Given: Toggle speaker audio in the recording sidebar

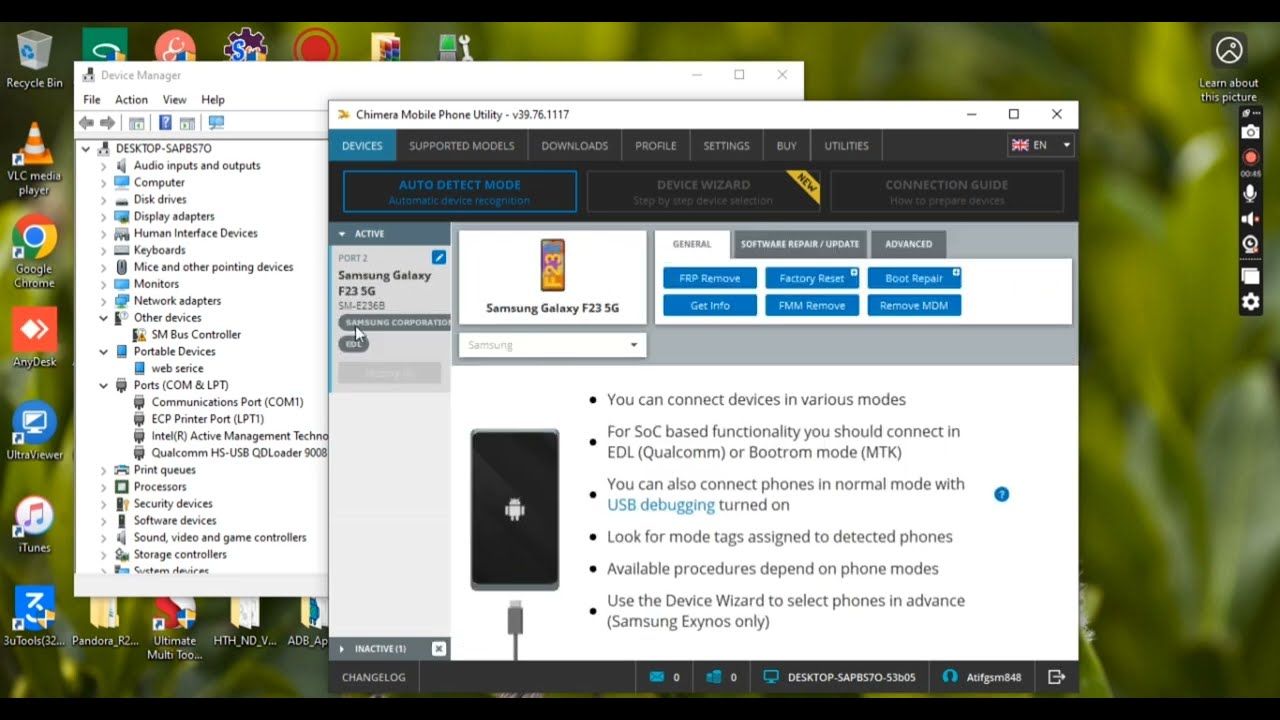Looking at the screenshot, I should (1250, 218).
